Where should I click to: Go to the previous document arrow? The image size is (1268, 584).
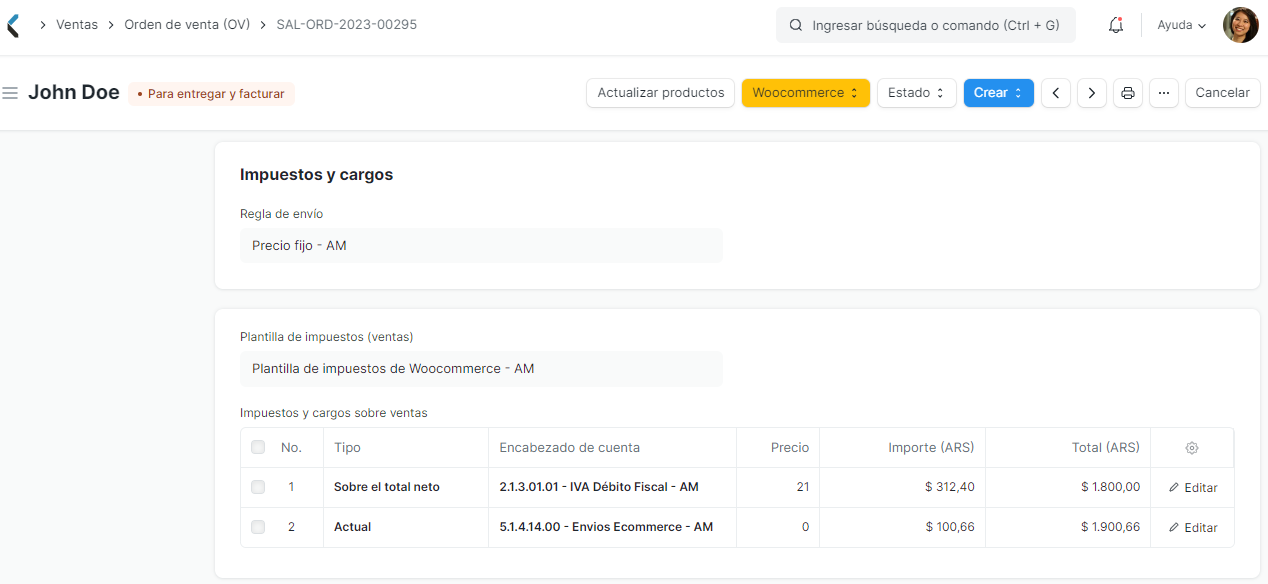coord(1056,93)
